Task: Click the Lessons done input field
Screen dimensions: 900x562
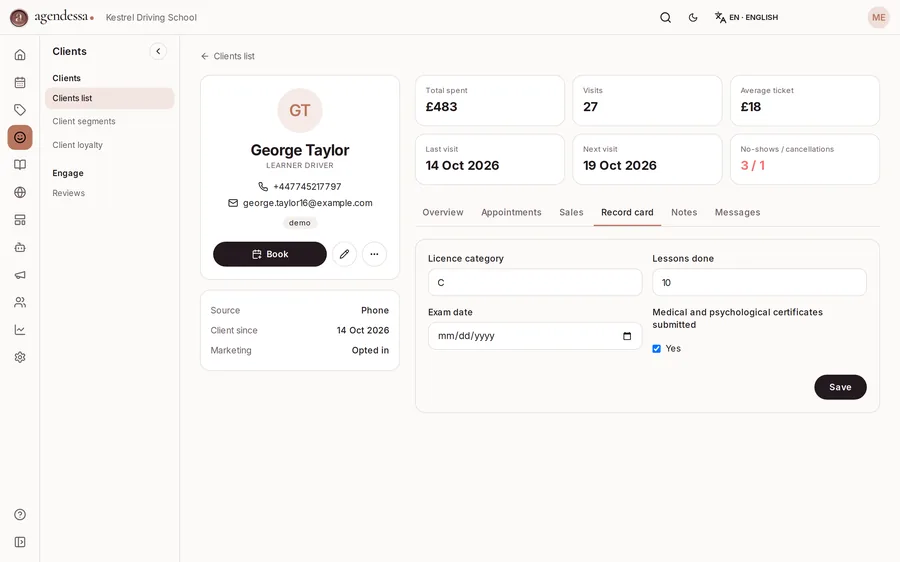Action: [x=759, y=282]
